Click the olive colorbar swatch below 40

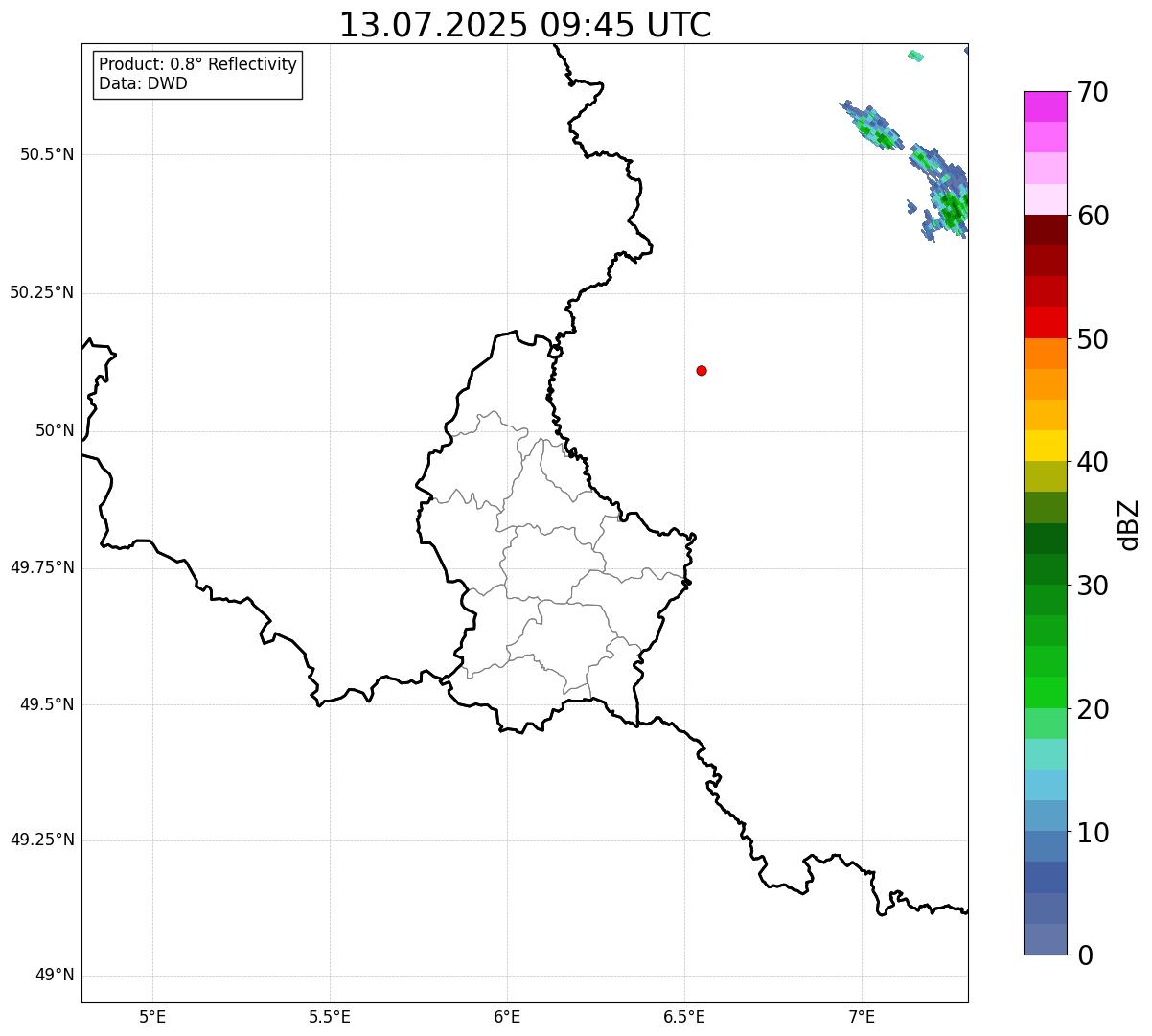(1046, 476)
